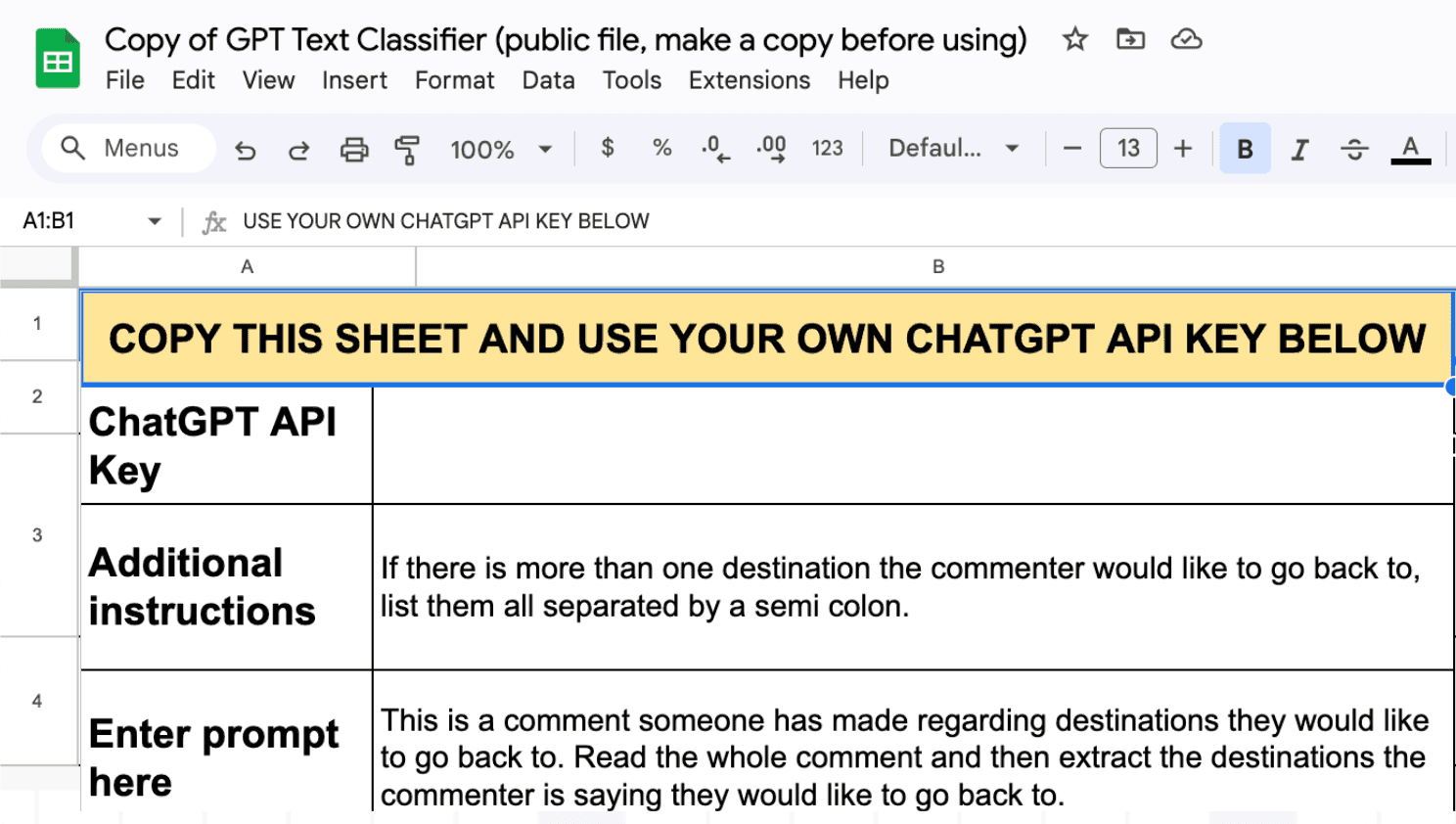Undo the last action
The height and width of the screenshot is (824, 1456).
click(245, 149)
